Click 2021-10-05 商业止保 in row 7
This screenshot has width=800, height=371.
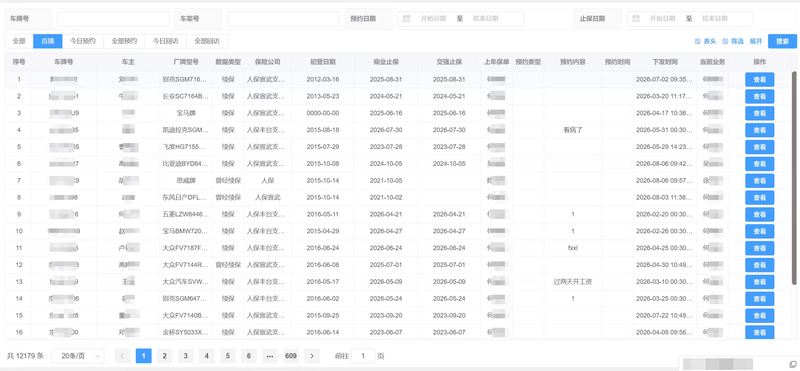pos(386,181)
